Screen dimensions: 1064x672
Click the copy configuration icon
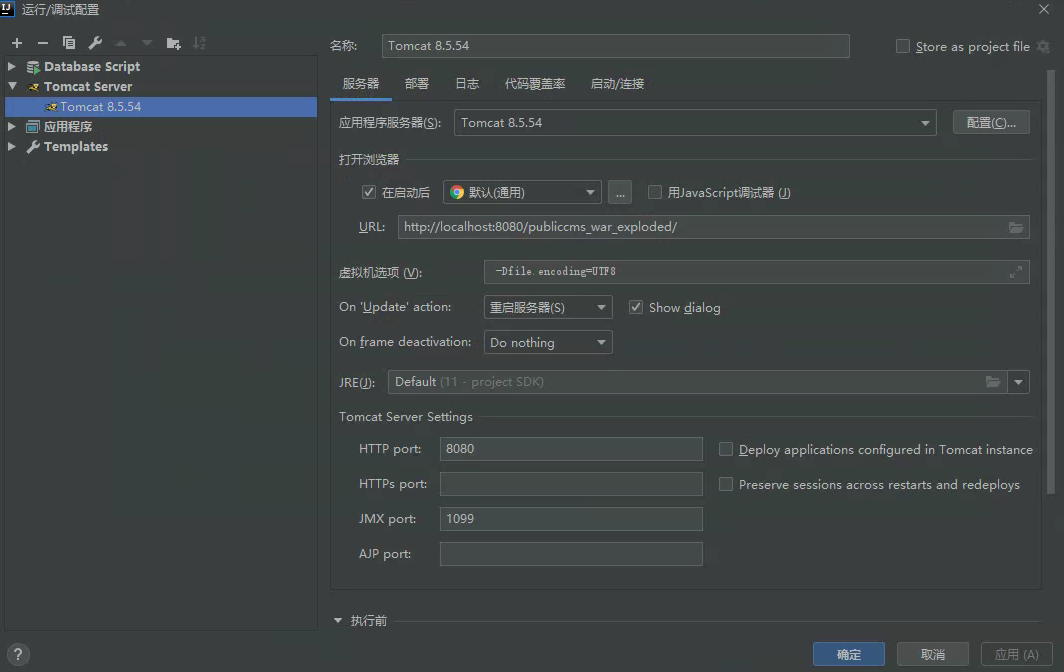click(69, 43)
